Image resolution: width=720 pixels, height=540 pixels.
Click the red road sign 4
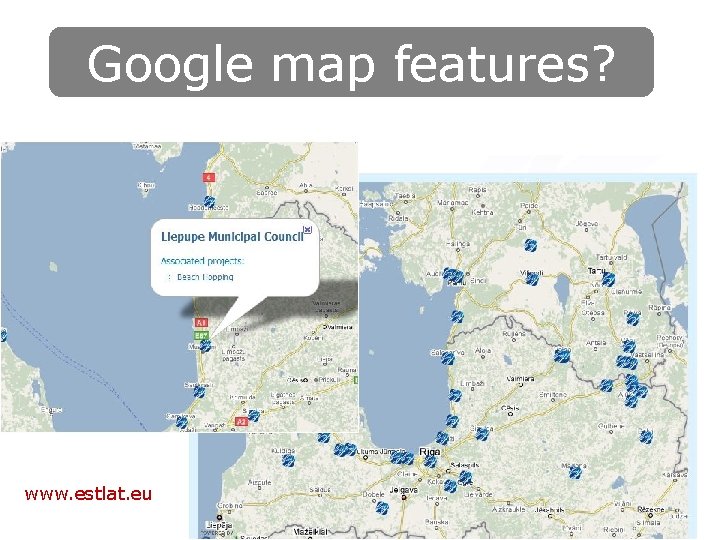pyautogui.click(x=209, y=177)
